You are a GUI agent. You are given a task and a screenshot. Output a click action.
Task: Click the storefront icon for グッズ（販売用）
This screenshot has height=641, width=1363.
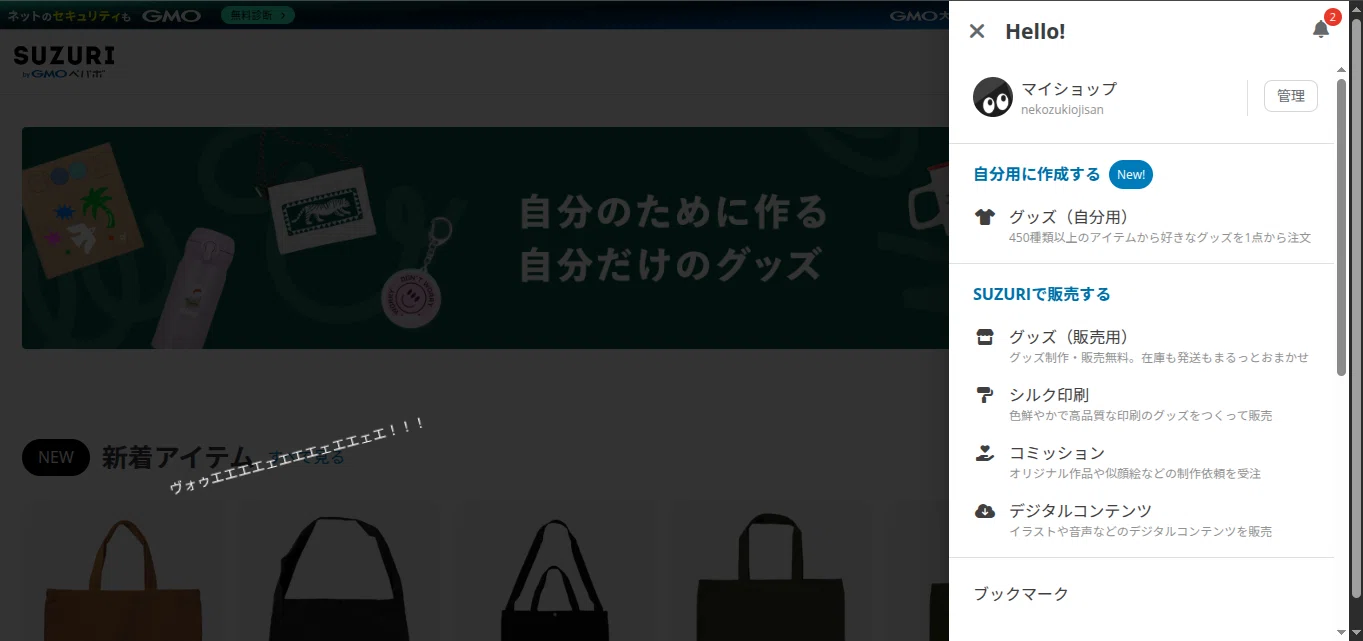(x=985, y=337)
